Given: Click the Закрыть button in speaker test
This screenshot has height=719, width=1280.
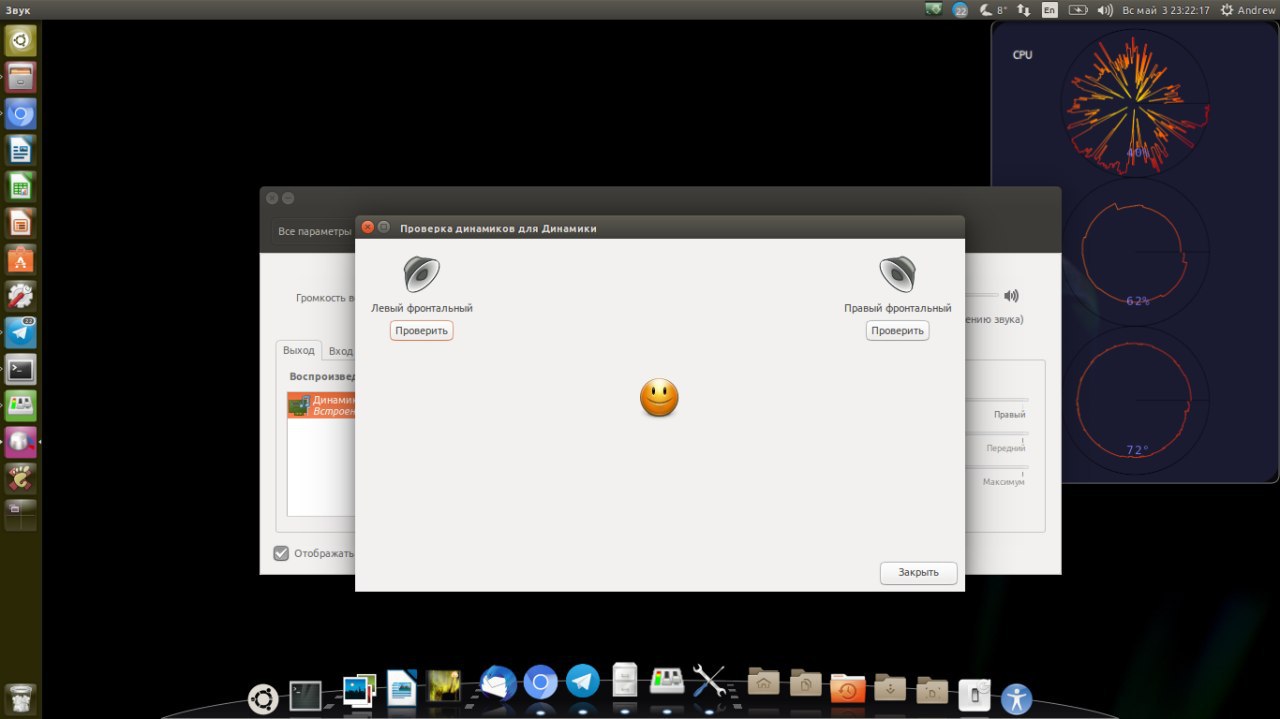Looking at the screenshot, I should (918, 573).
